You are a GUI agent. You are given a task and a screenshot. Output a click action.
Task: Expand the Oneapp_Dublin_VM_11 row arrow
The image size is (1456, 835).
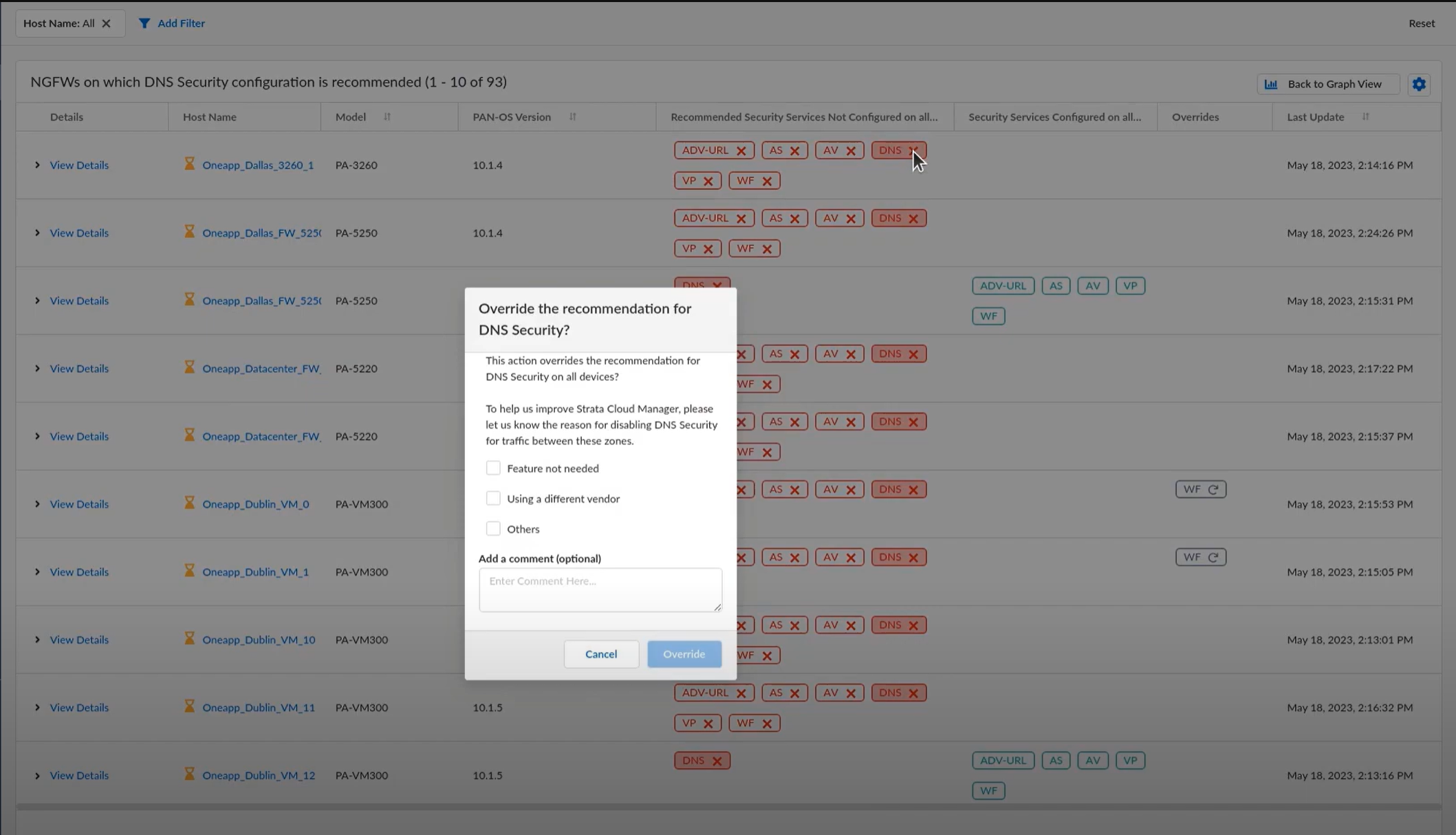click(37, 708)
